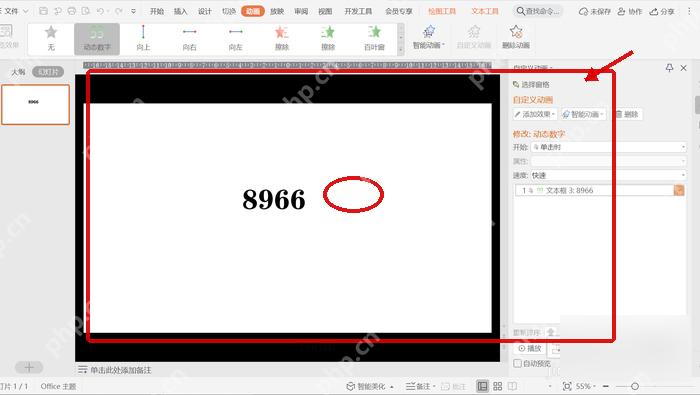Click the 8966 text box on slide

pos(274,199)
